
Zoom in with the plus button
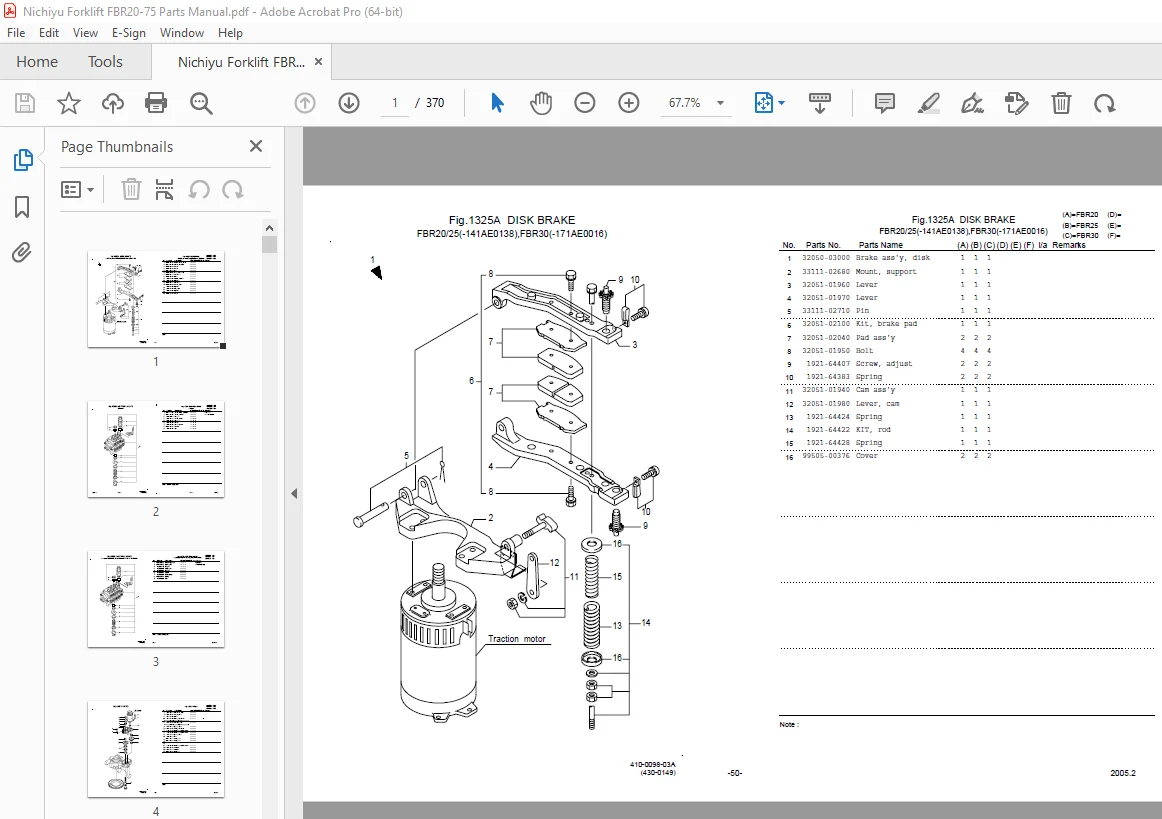(628, 103)
